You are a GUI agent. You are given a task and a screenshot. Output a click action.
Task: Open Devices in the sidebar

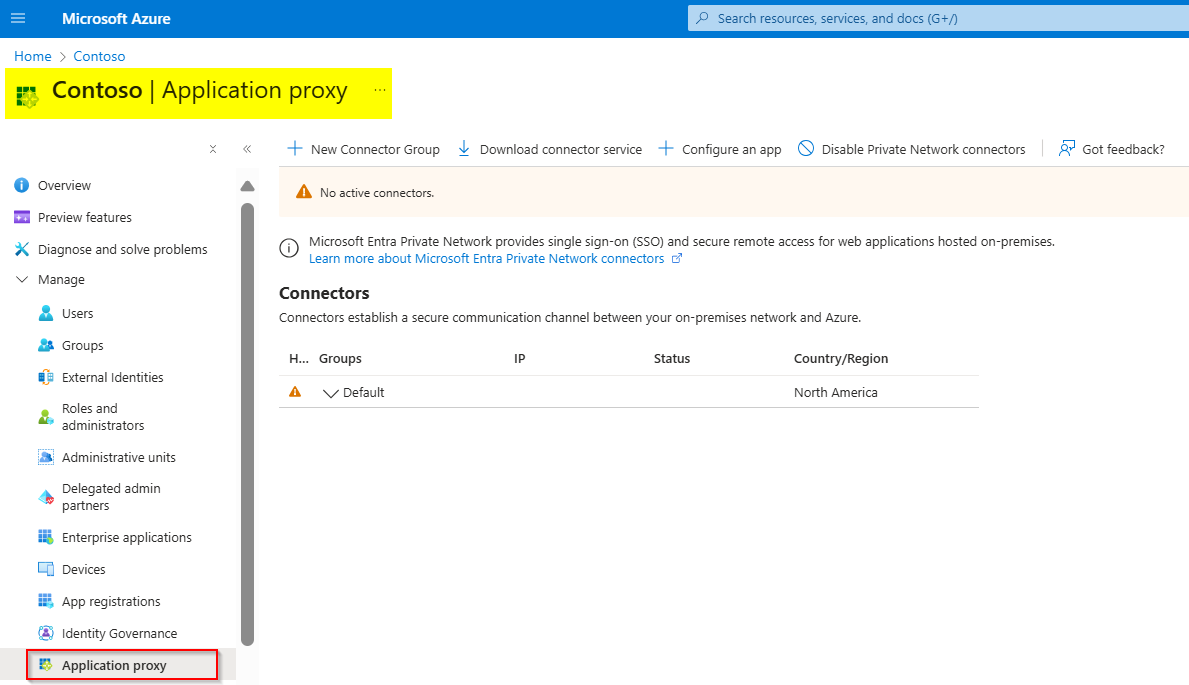click(83, 569)
